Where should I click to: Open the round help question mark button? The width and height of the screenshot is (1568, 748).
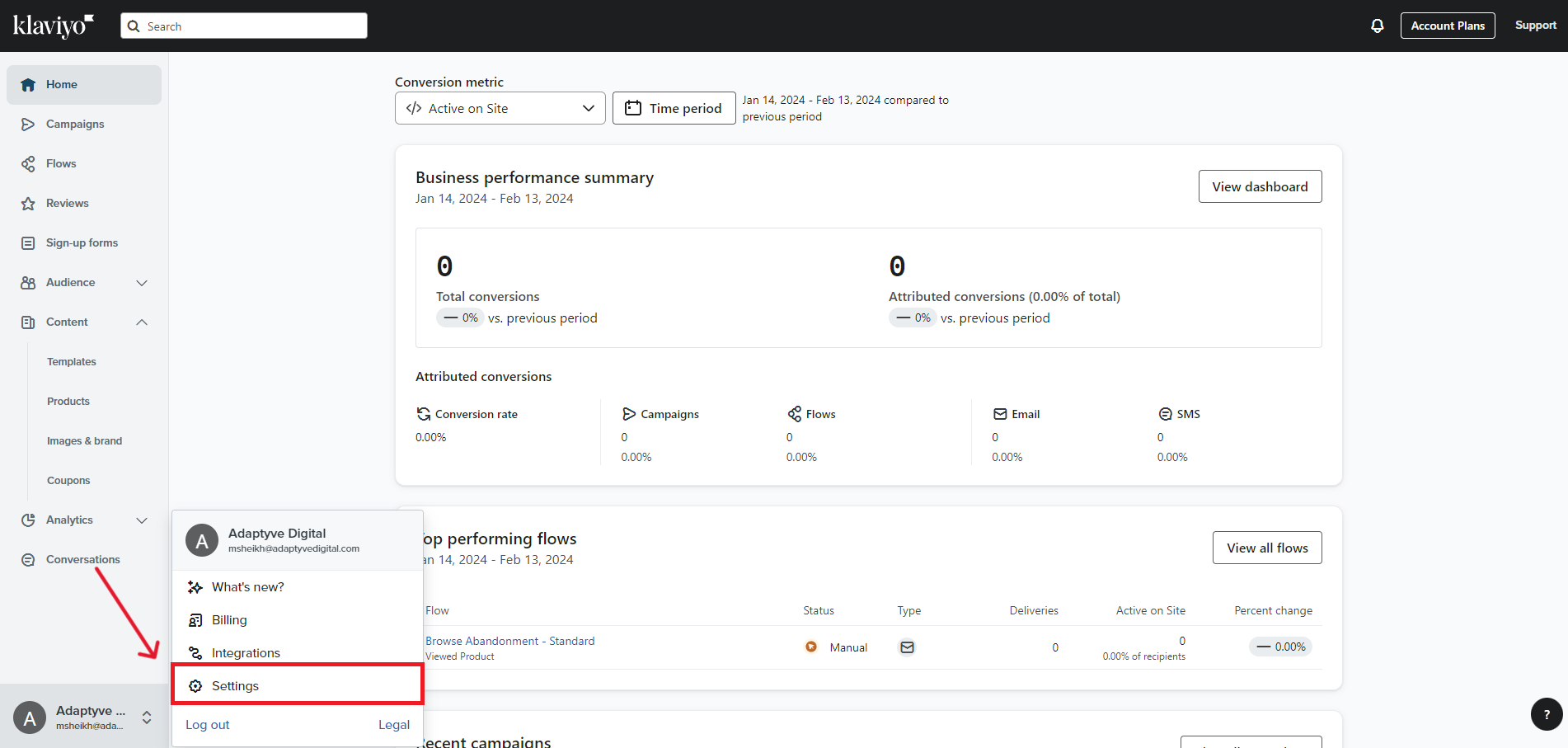[1546, 714]
